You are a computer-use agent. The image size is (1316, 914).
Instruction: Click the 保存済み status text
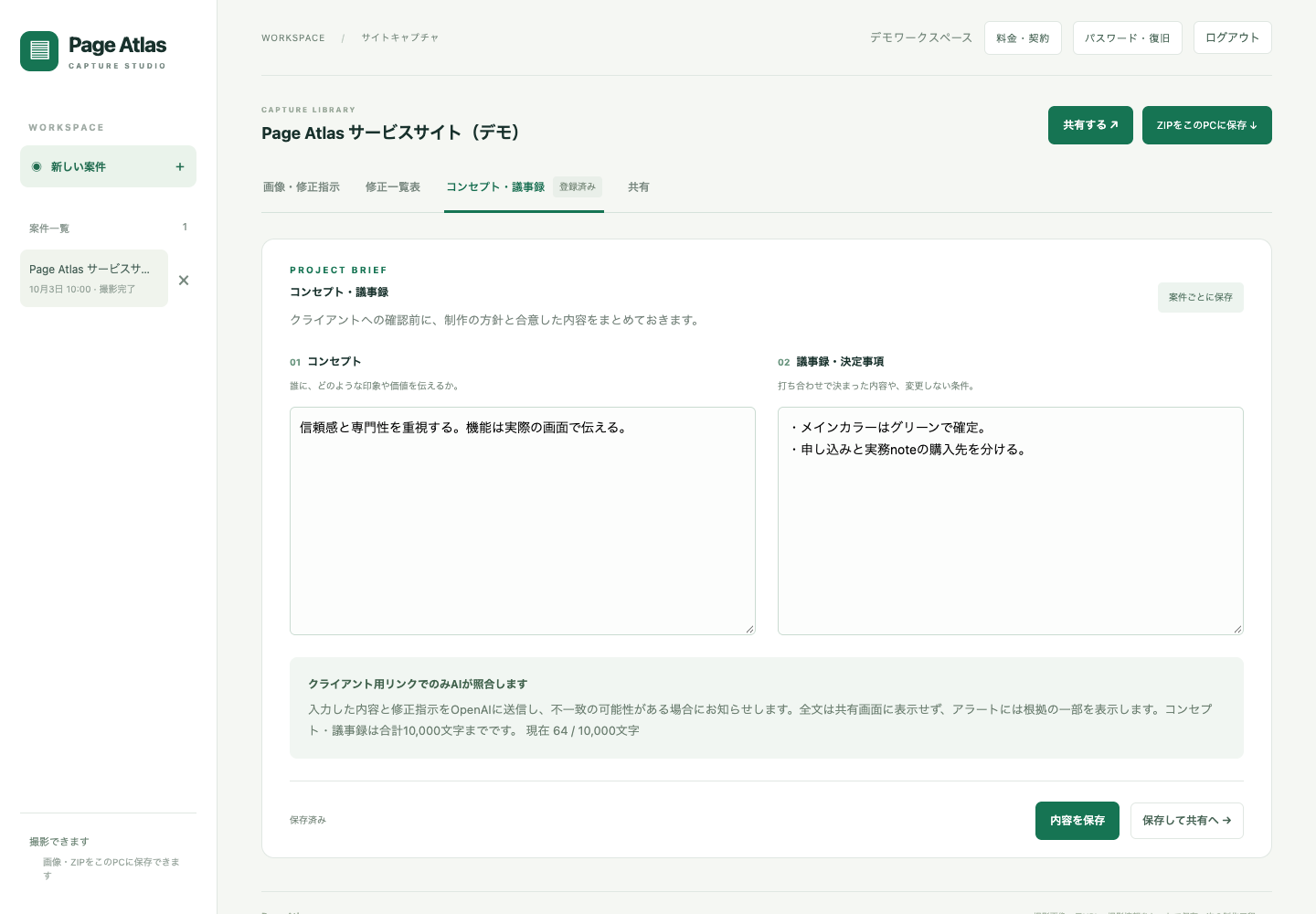coord(308,820)
